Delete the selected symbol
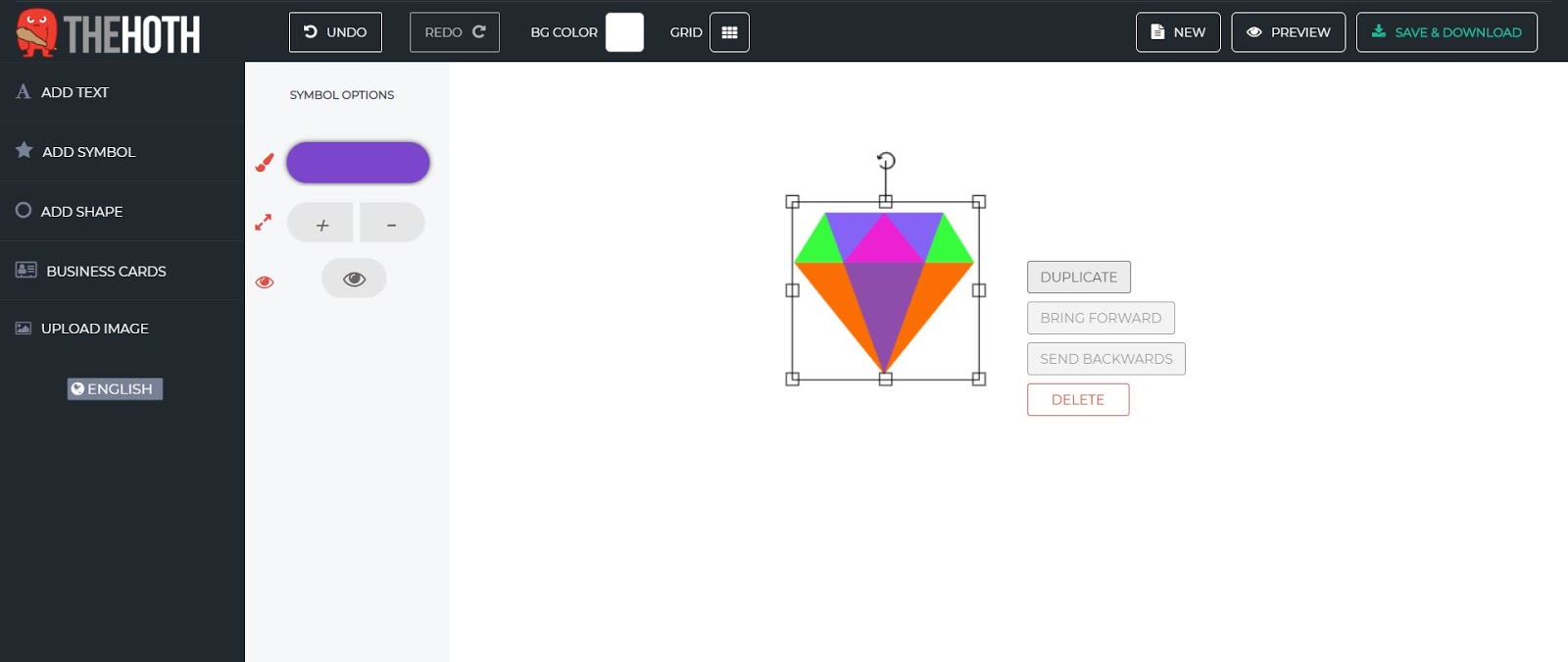Viewport: 1568px width, 662px height. (1078, 400)
